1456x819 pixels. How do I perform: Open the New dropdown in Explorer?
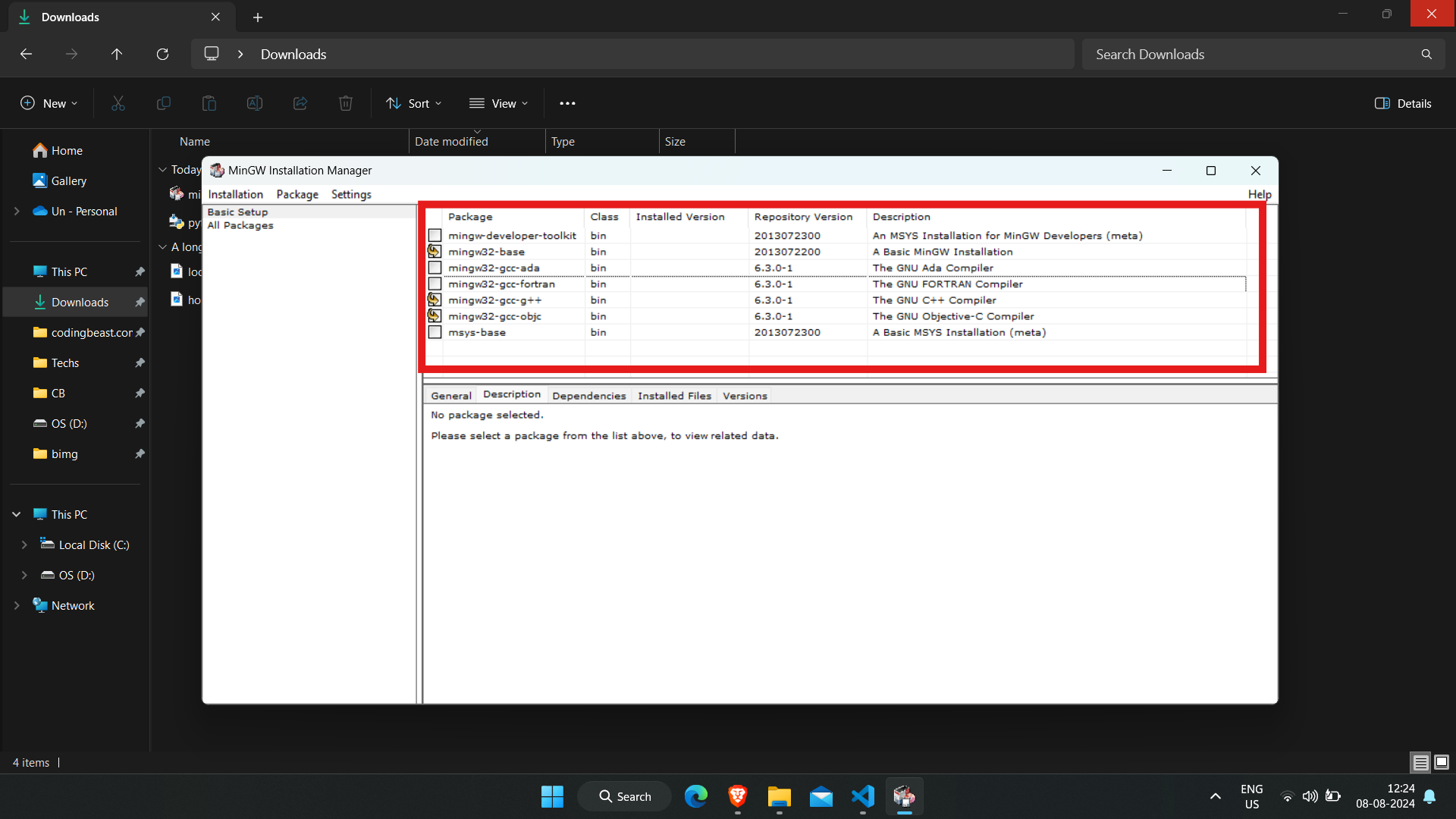[x=49, y=103]
